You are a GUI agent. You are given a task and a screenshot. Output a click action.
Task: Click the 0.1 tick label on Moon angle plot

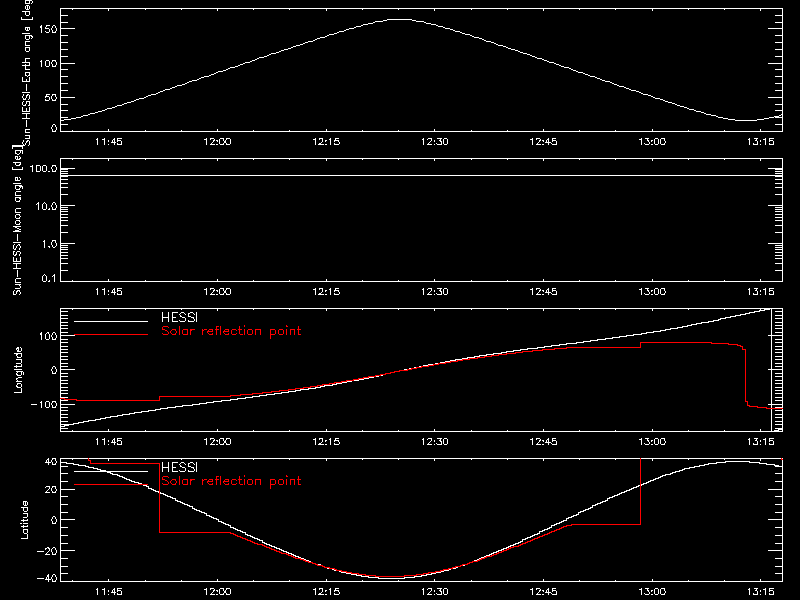click(49, 278)
